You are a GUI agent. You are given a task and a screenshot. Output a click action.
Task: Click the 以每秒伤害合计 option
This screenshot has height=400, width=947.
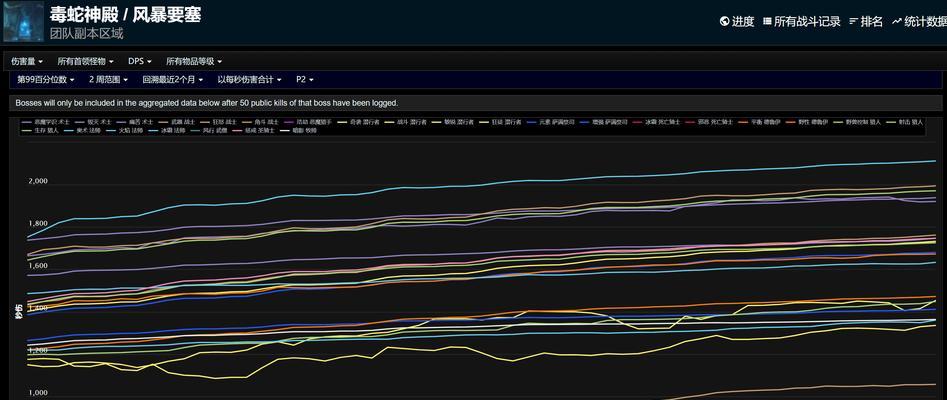tap(249, 79)
